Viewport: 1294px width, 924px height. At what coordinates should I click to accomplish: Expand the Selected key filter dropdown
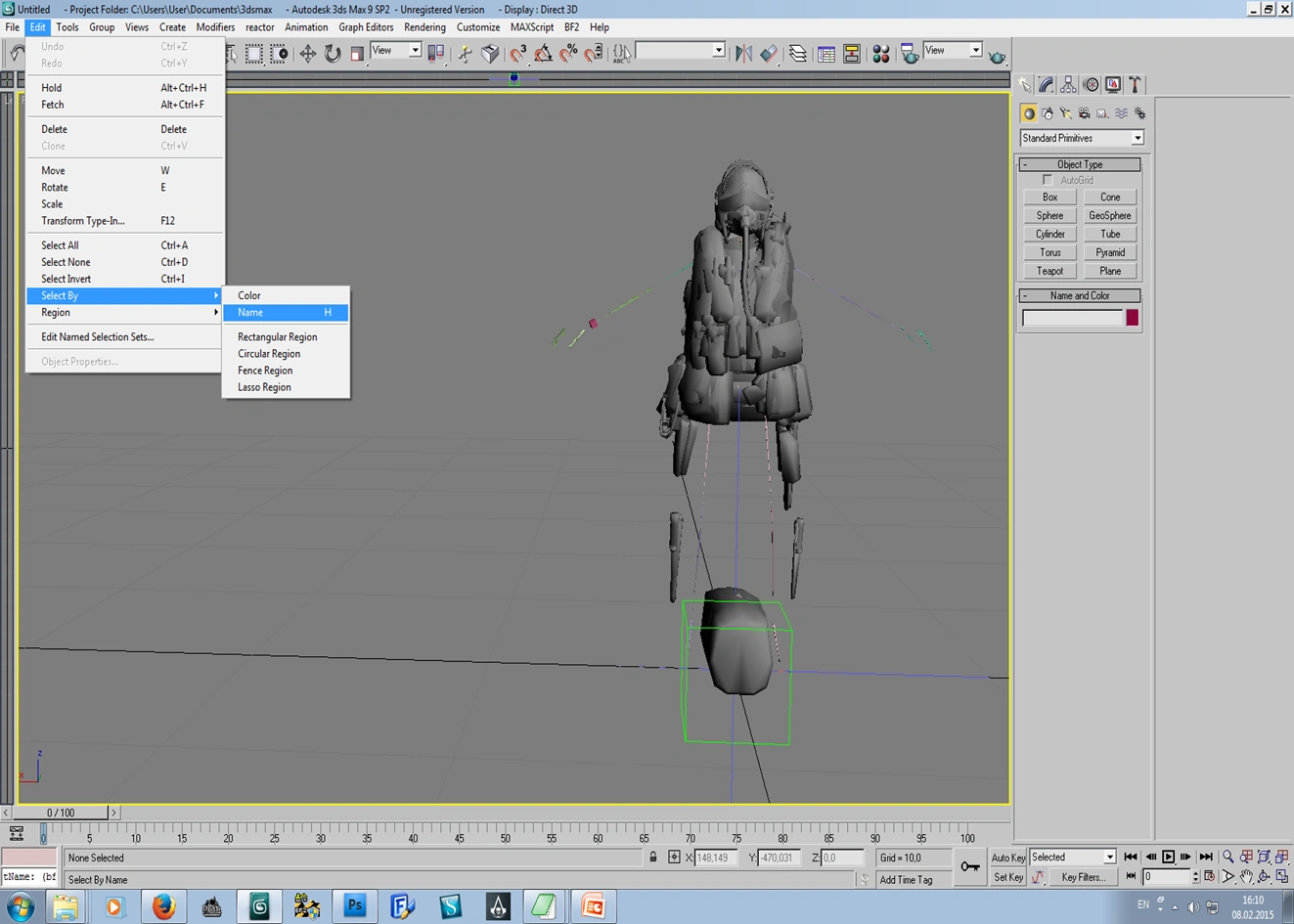click(x=1109, y=858)
